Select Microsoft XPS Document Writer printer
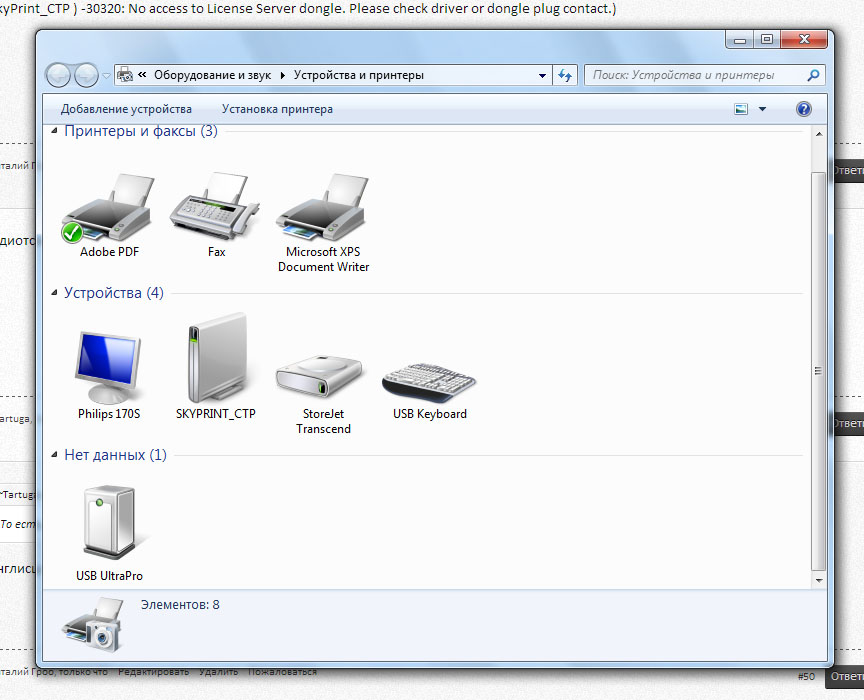Image resolution: width=864 pixels, height=700 pixels. [x=323, y=207]
